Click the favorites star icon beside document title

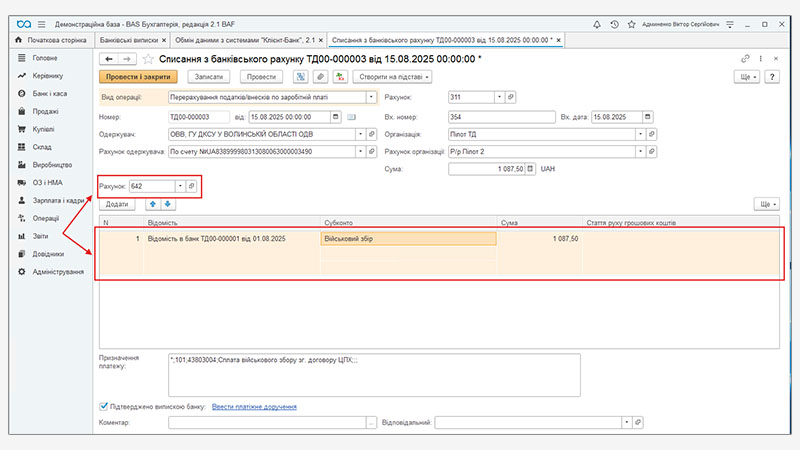tap(147, 59)
